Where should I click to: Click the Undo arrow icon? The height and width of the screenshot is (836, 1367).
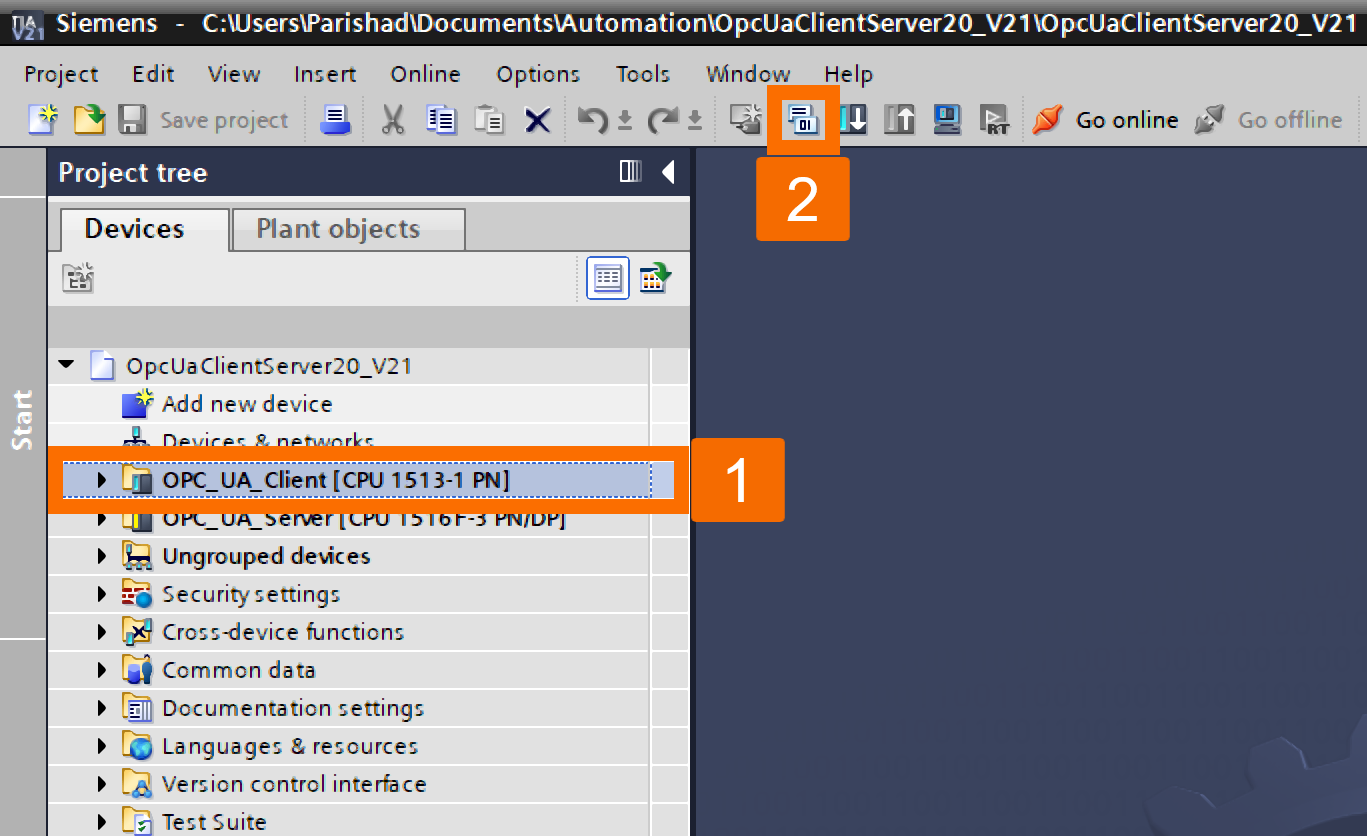(x=593, y=120)
